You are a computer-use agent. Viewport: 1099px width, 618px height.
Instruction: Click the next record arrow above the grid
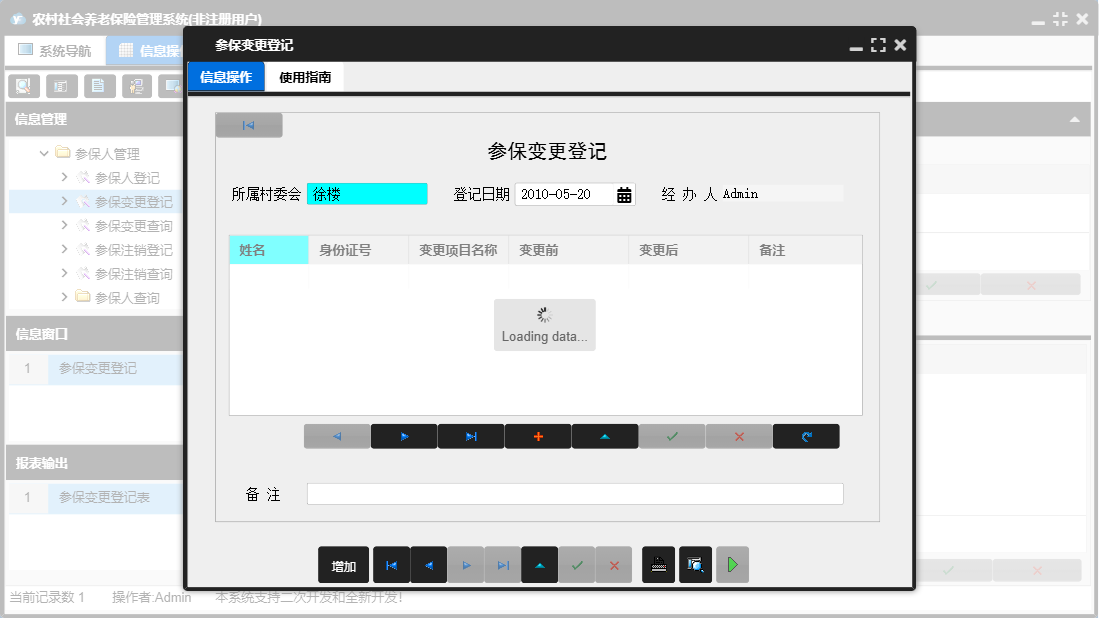point(404,436)
